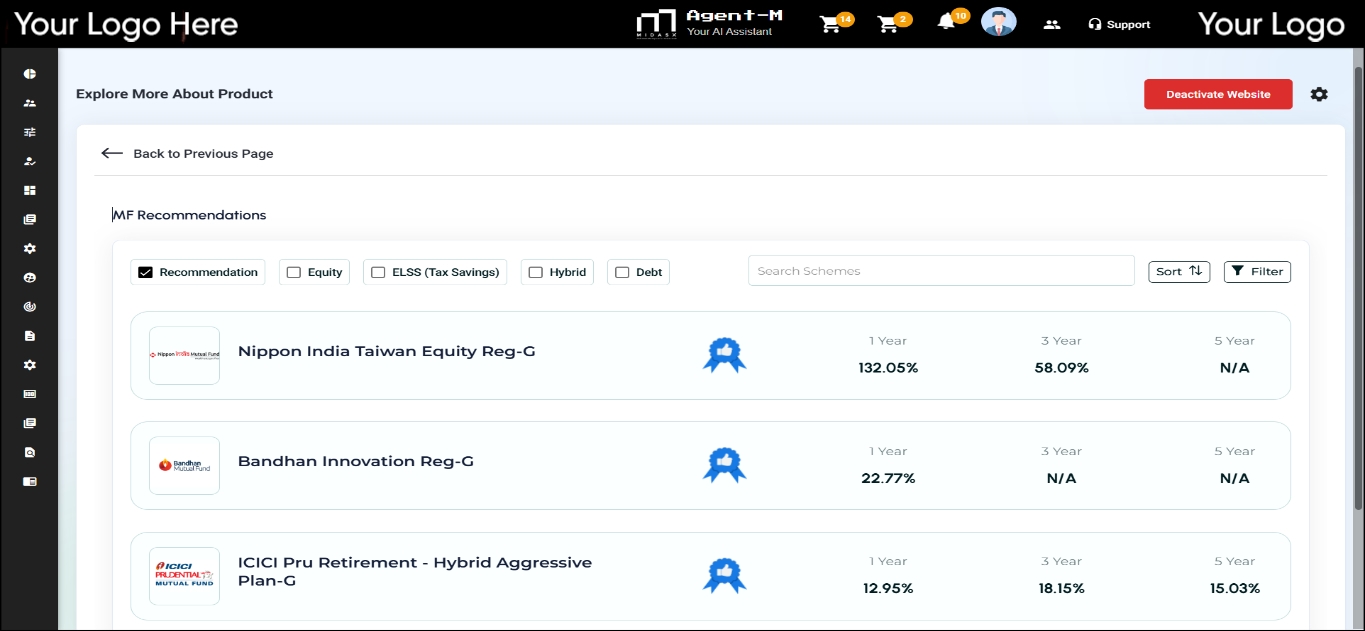The height and width of the screenshot is (631, 1365).
Task: Click the Nippon India Mutual Fund logo
Action: [x=184, y=355]
